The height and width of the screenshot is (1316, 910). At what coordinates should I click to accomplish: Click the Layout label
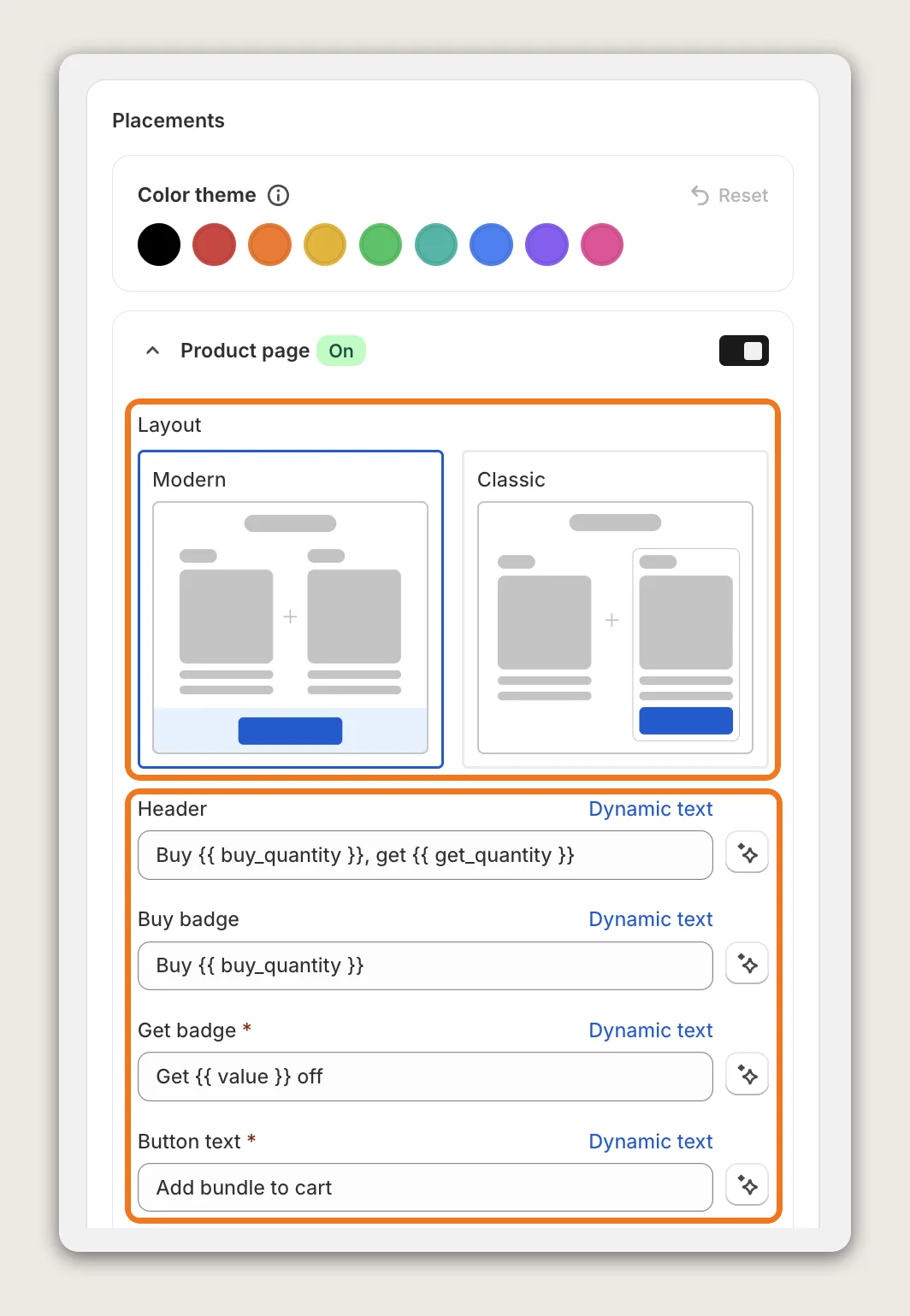[x=169, y=425]
